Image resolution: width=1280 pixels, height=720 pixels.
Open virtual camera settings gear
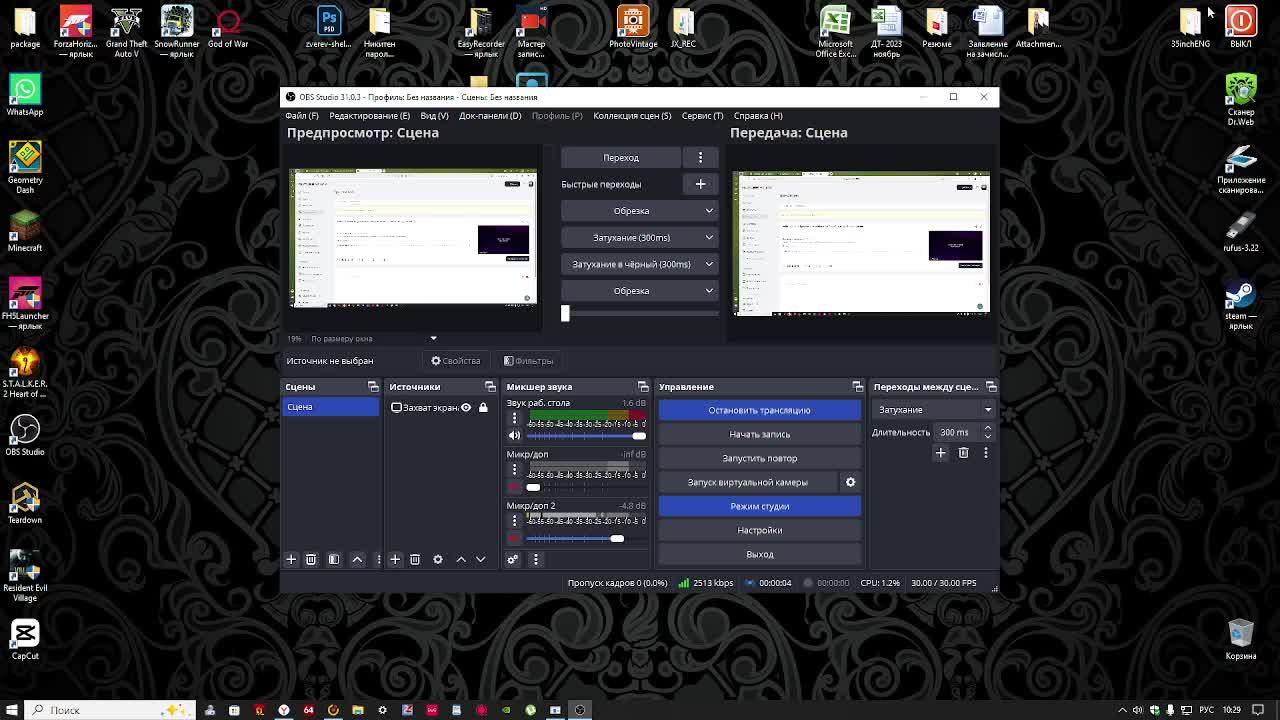pyautogui.click(x=850, y=482)
